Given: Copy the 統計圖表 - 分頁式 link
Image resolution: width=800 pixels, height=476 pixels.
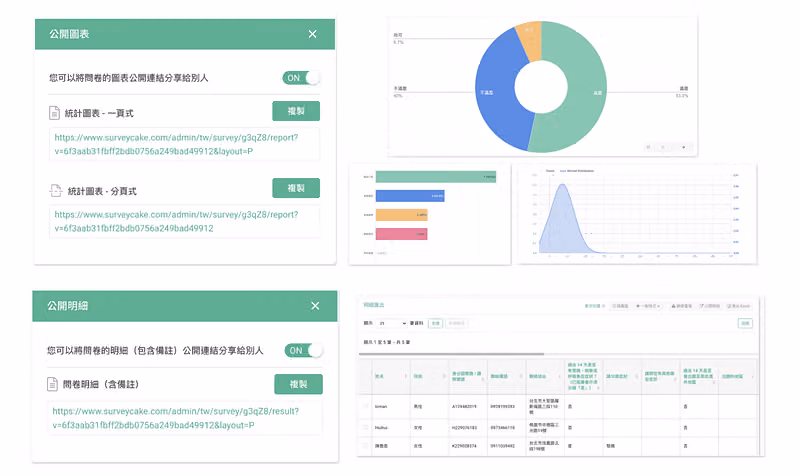Looking at the screenshot, I should [x=296, y=188].
